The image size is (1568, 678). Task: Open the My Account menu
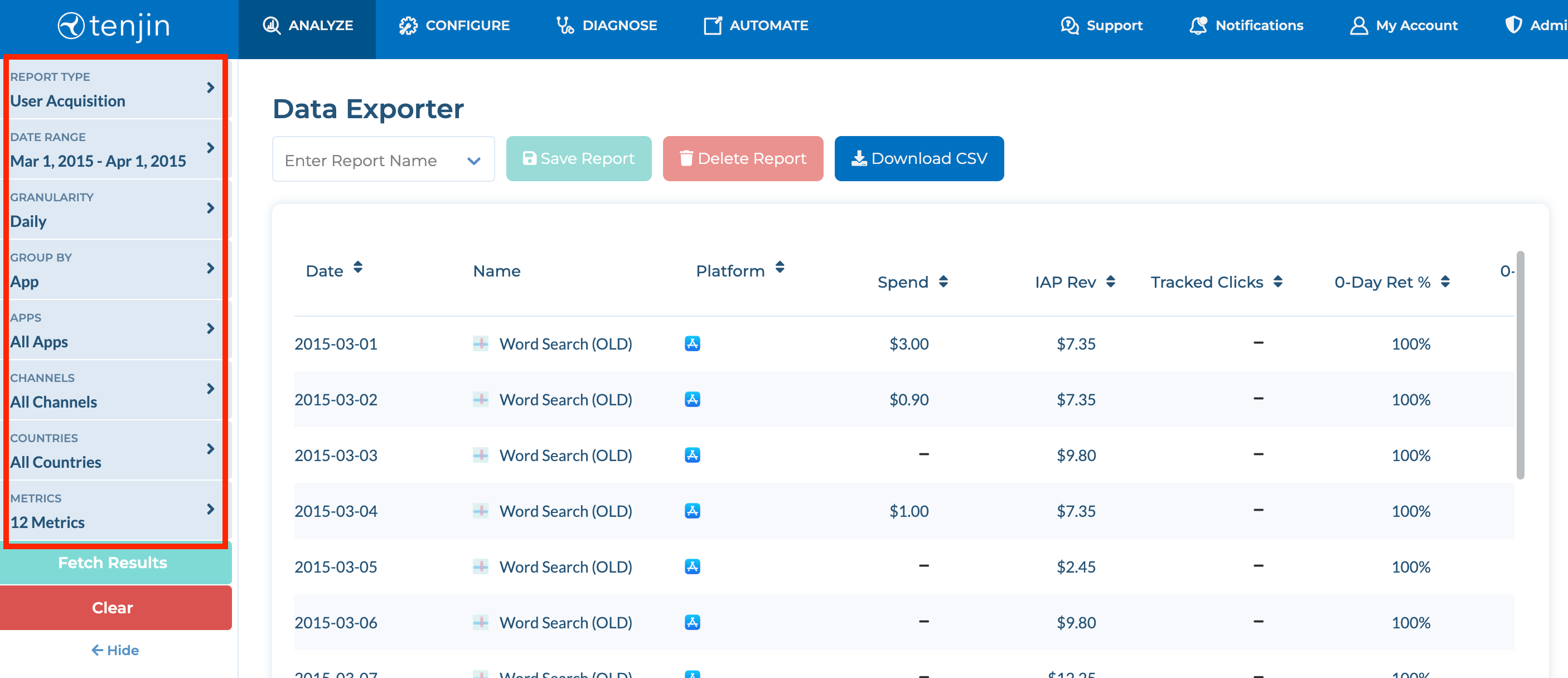click(1404, 26)
